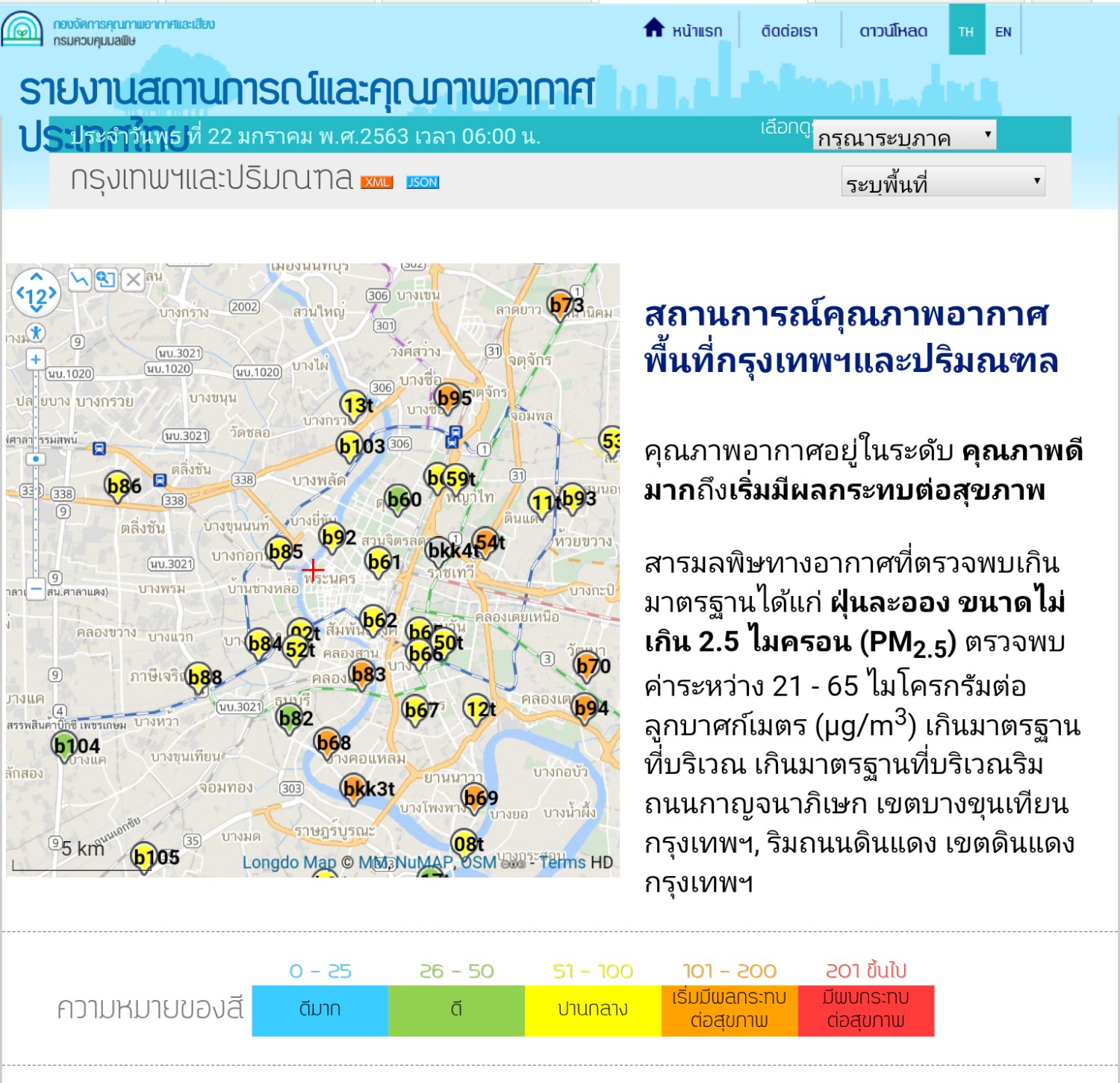Click the yellow ปานกลาง legend swatch
This screenshot has width=1120, height=1083.
(593, 1010)
